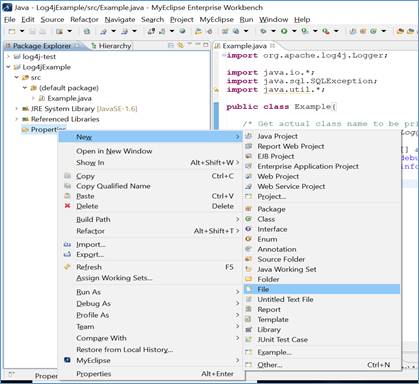
Task: Collapse the src folder node
Action: (16, 77)
